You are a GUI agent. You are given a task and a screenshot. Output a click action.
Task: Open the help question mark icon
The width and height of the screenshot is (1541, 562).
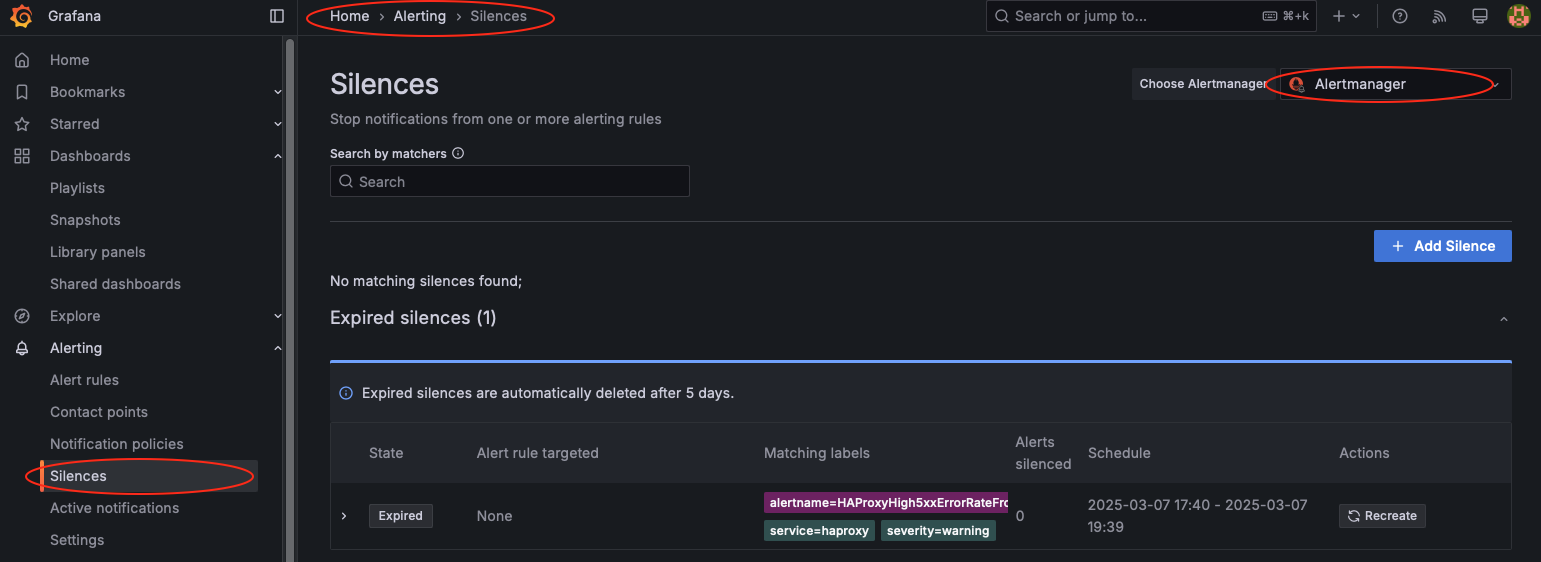tap(1400, 16)
